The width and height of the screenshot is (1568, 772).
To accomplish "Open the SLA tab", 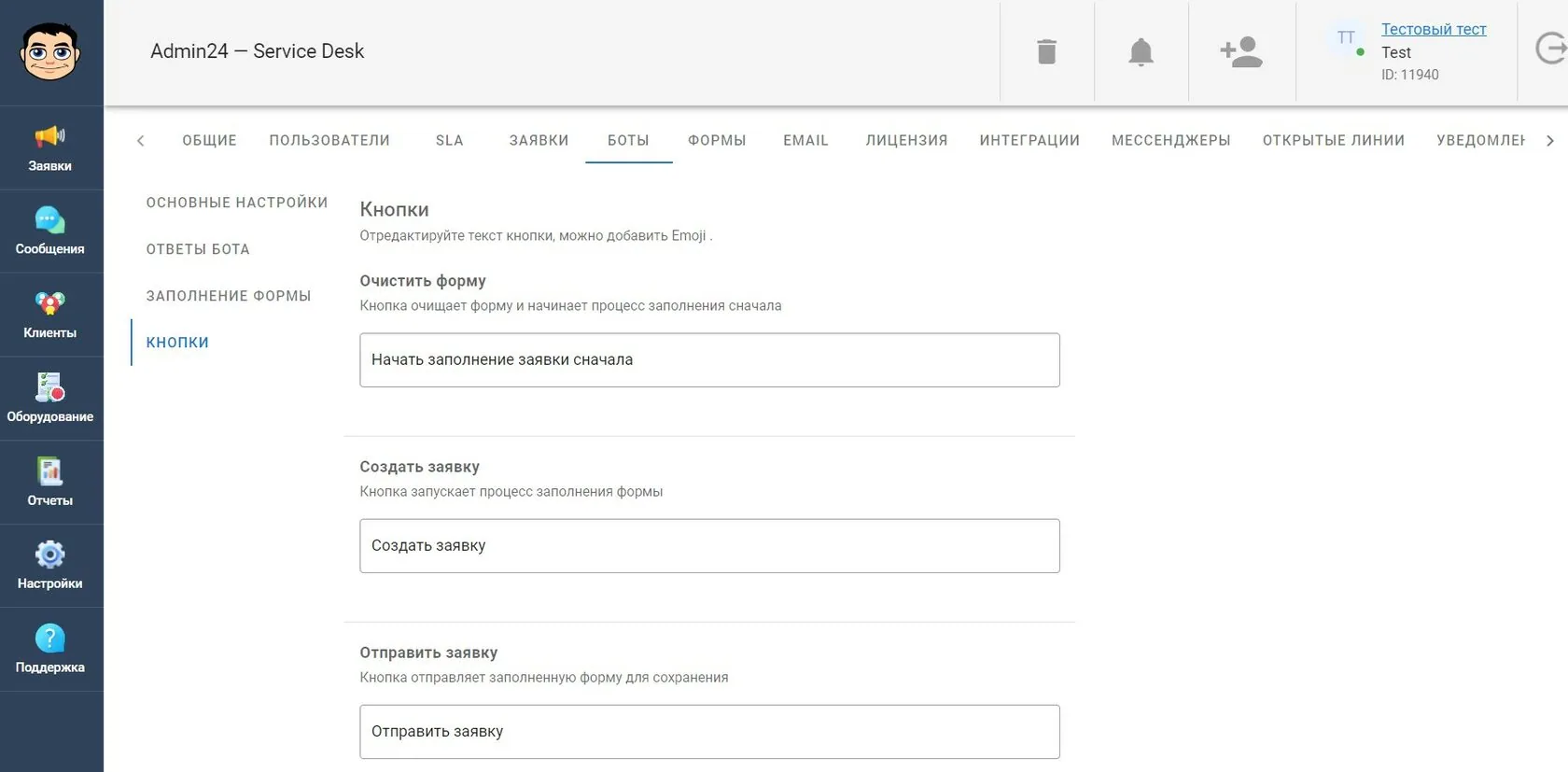I will [449, 140].
